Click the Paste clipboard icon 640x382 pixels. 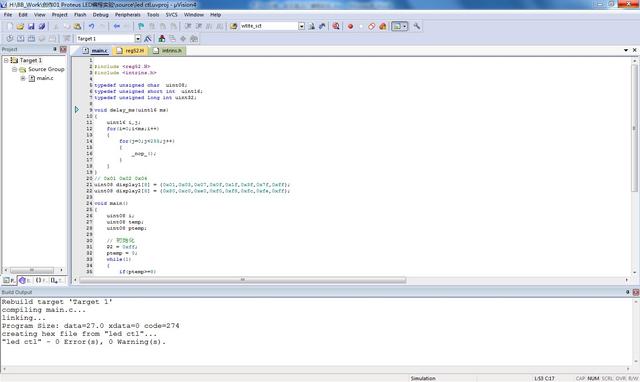[x=77, y=26]
